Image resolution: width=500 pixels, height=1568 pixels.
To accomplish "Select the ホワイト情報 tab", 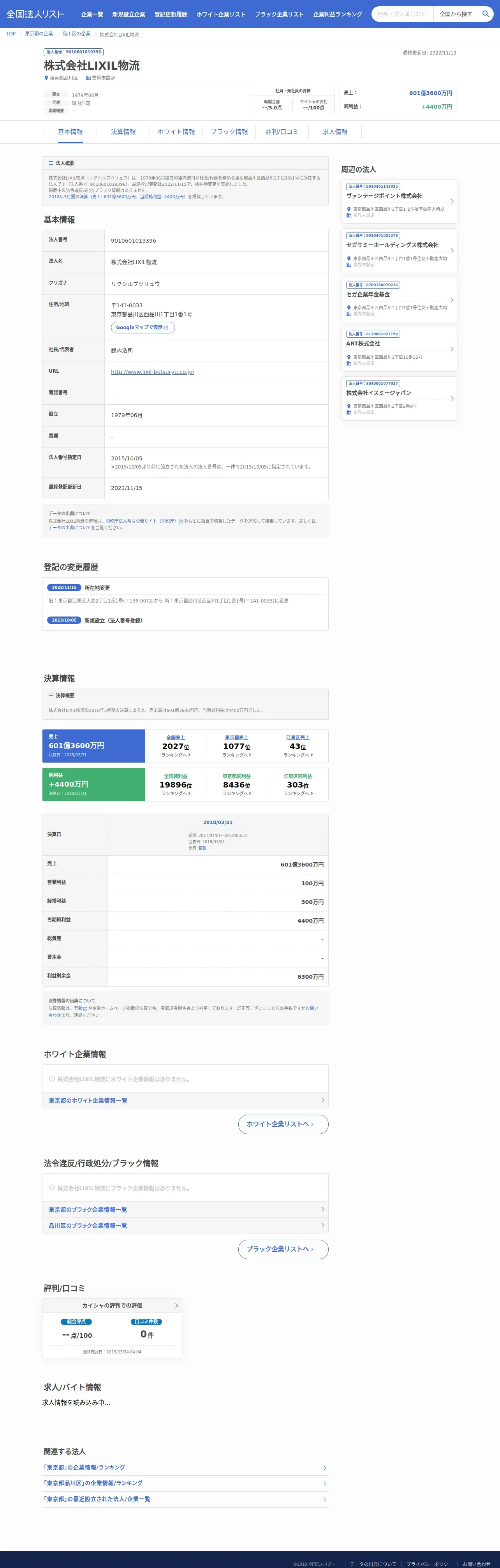I will pos(176,132).
